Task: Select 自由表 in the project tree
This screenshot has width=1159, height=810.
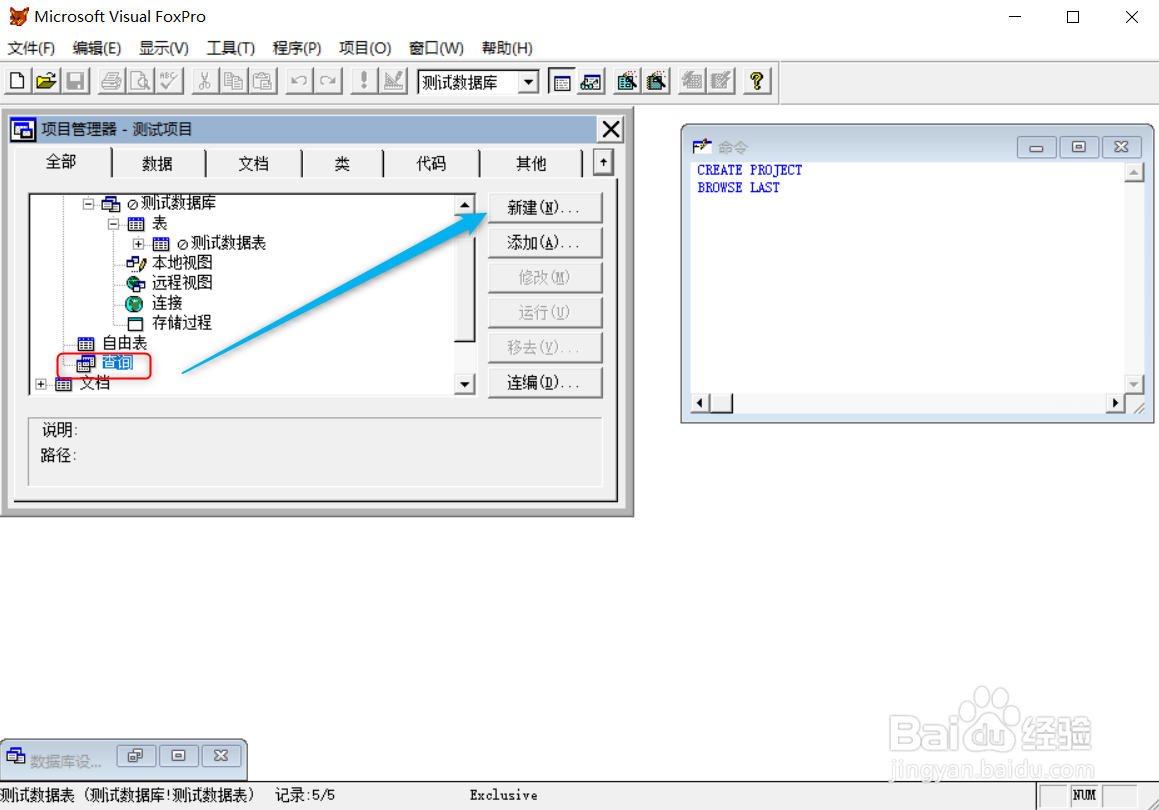Action: tap(124, 342)
